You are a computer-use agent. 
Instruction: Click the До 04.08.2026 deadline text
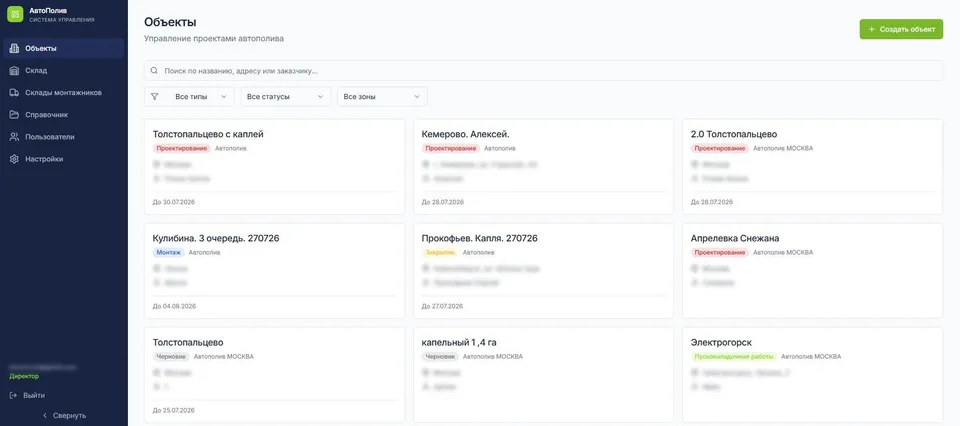click(x=174, y=305)
